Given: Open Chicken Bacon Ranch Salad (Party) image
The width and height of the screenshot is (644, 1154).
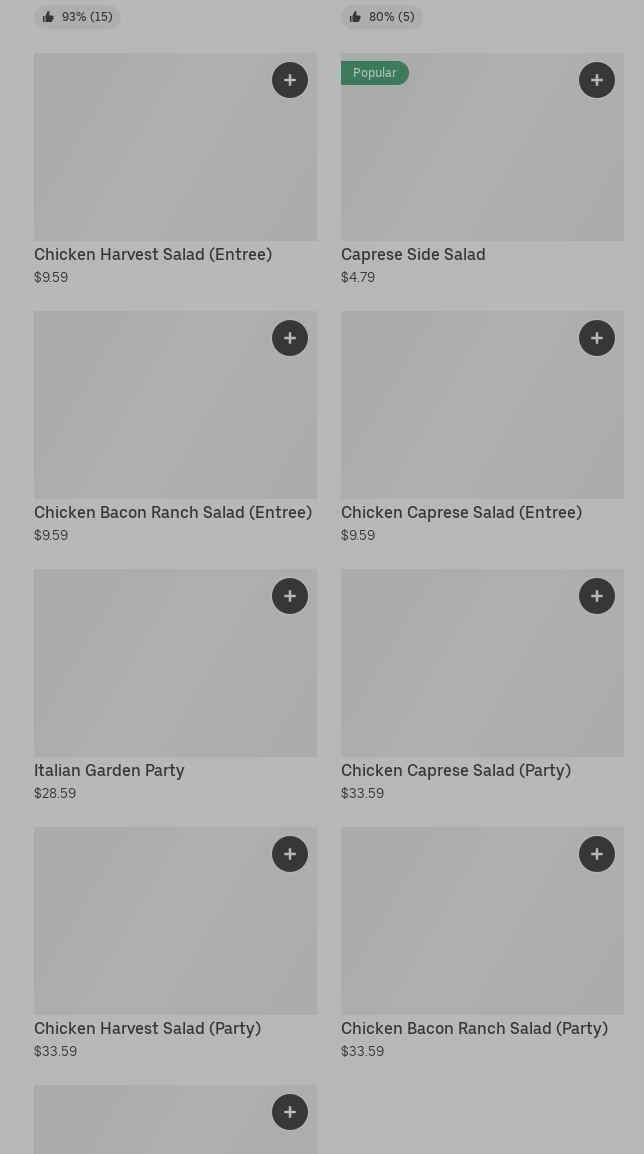Looking at the screenshot, I should [482, 921].
